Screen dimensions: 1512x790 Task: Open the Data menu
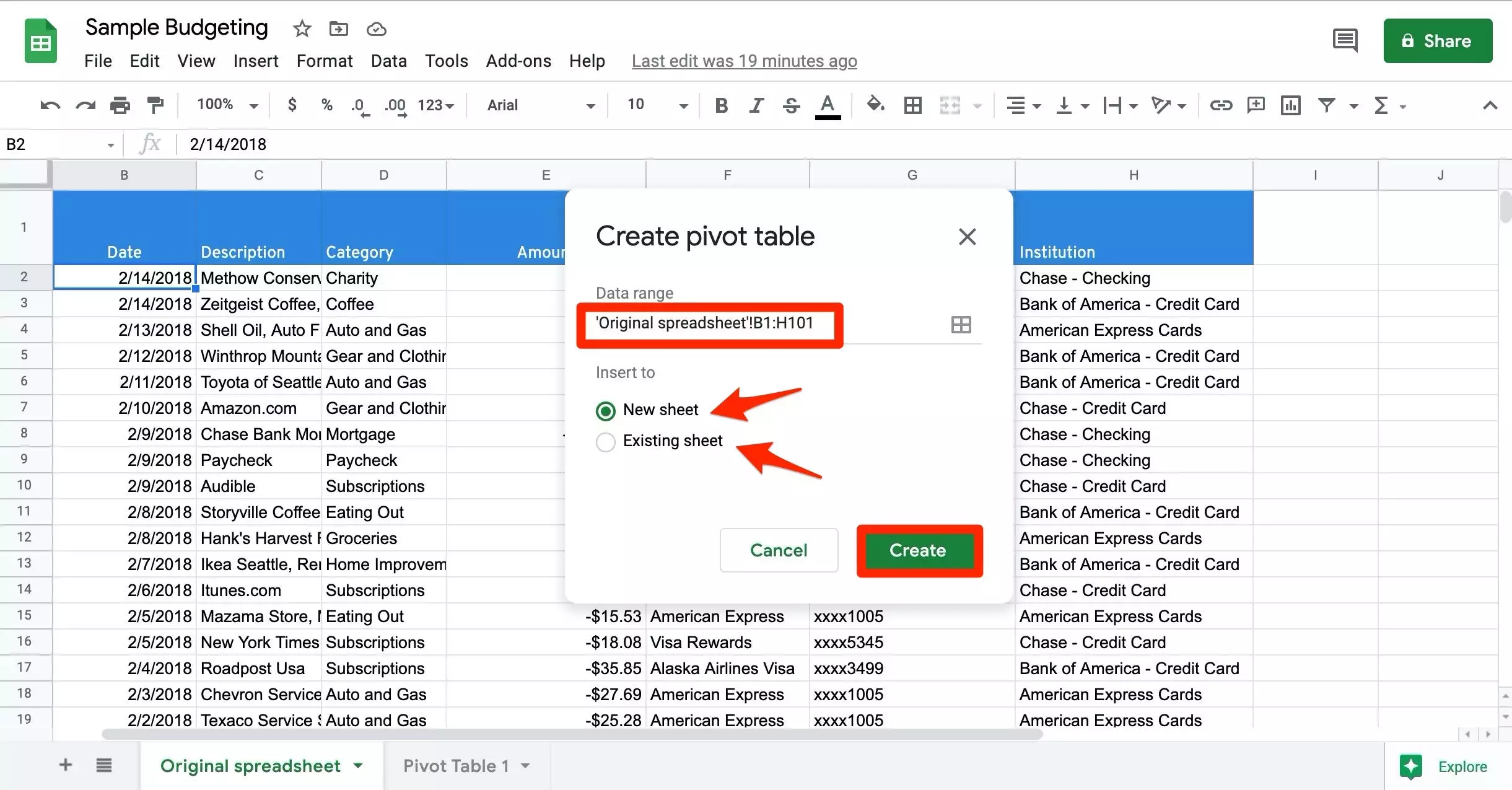click(x=388, y=61)
